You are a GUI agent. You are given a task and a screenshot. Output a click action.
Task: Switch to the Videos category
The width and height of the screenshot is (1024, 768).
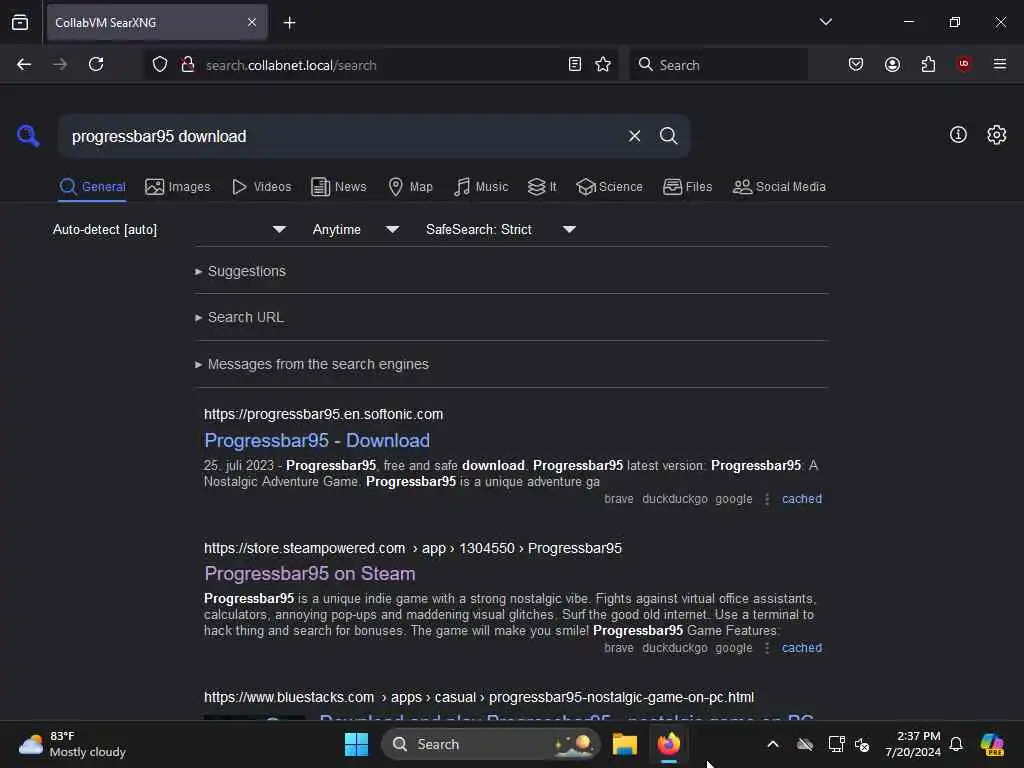click(x=261, y=187)
